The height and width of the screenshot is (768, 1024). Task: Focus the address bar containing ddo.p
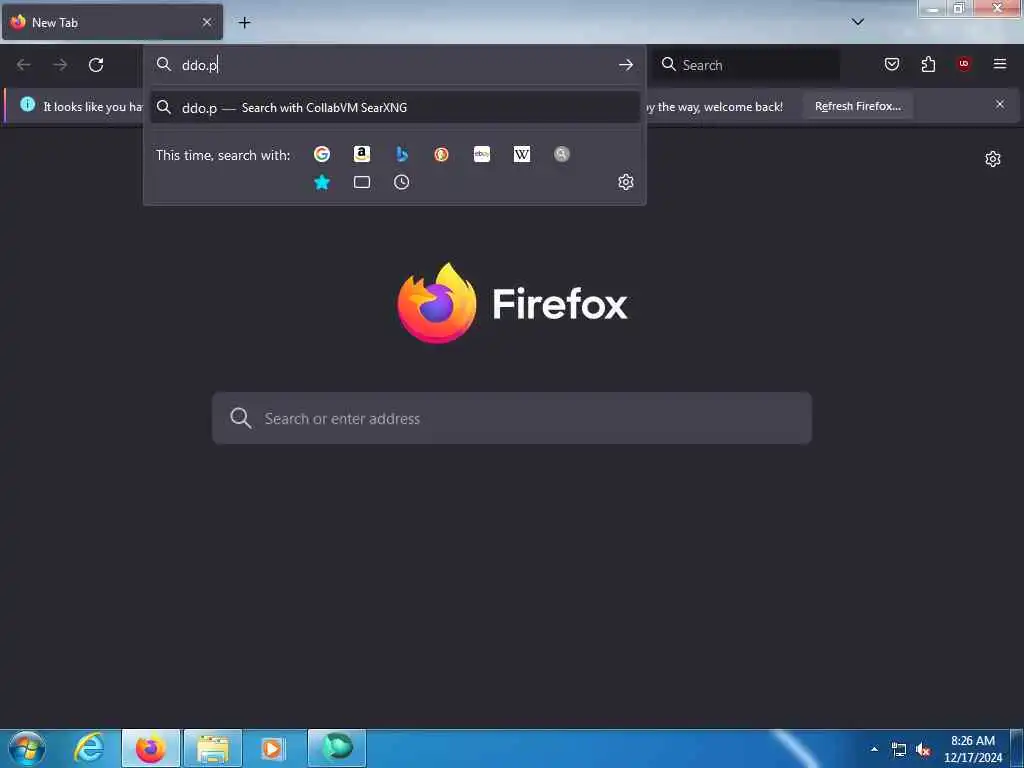395,65
